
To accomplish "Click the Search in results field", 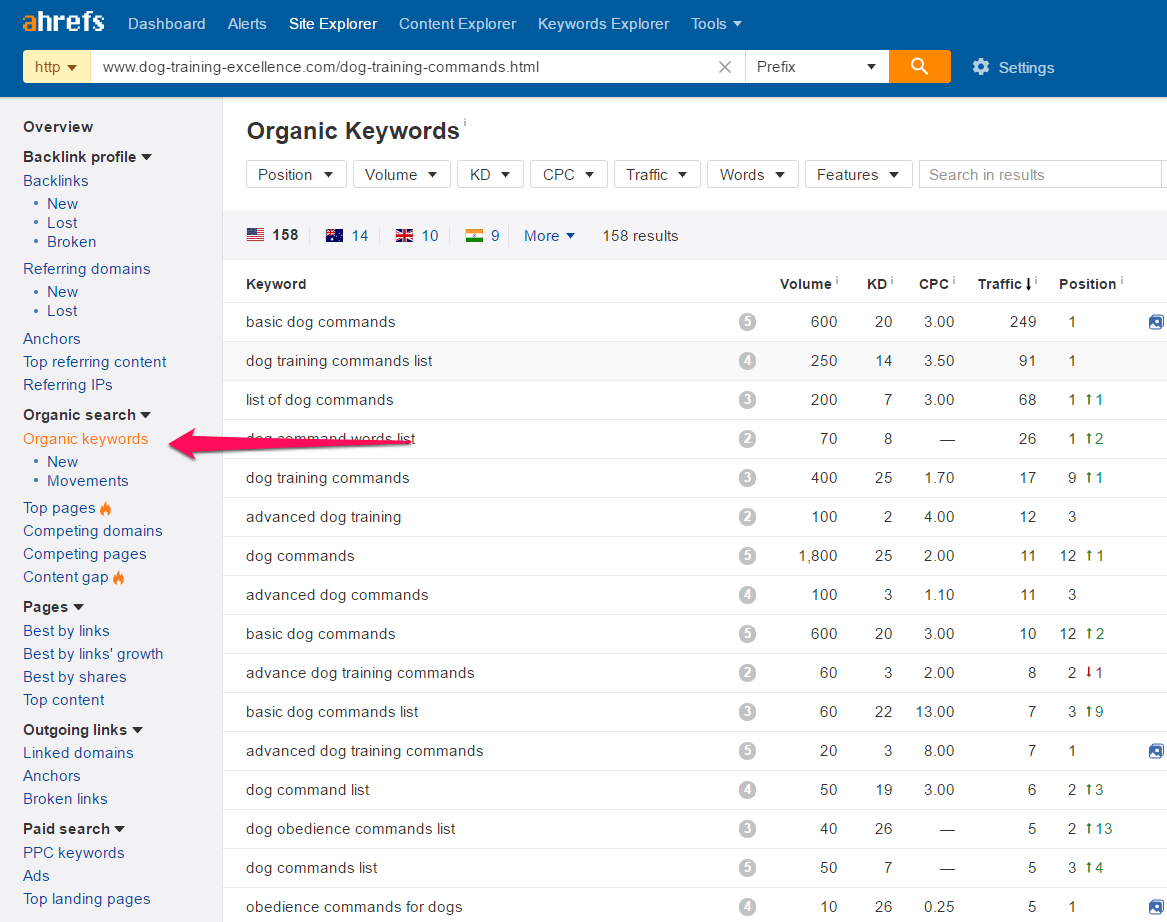I will (1040, 174).
